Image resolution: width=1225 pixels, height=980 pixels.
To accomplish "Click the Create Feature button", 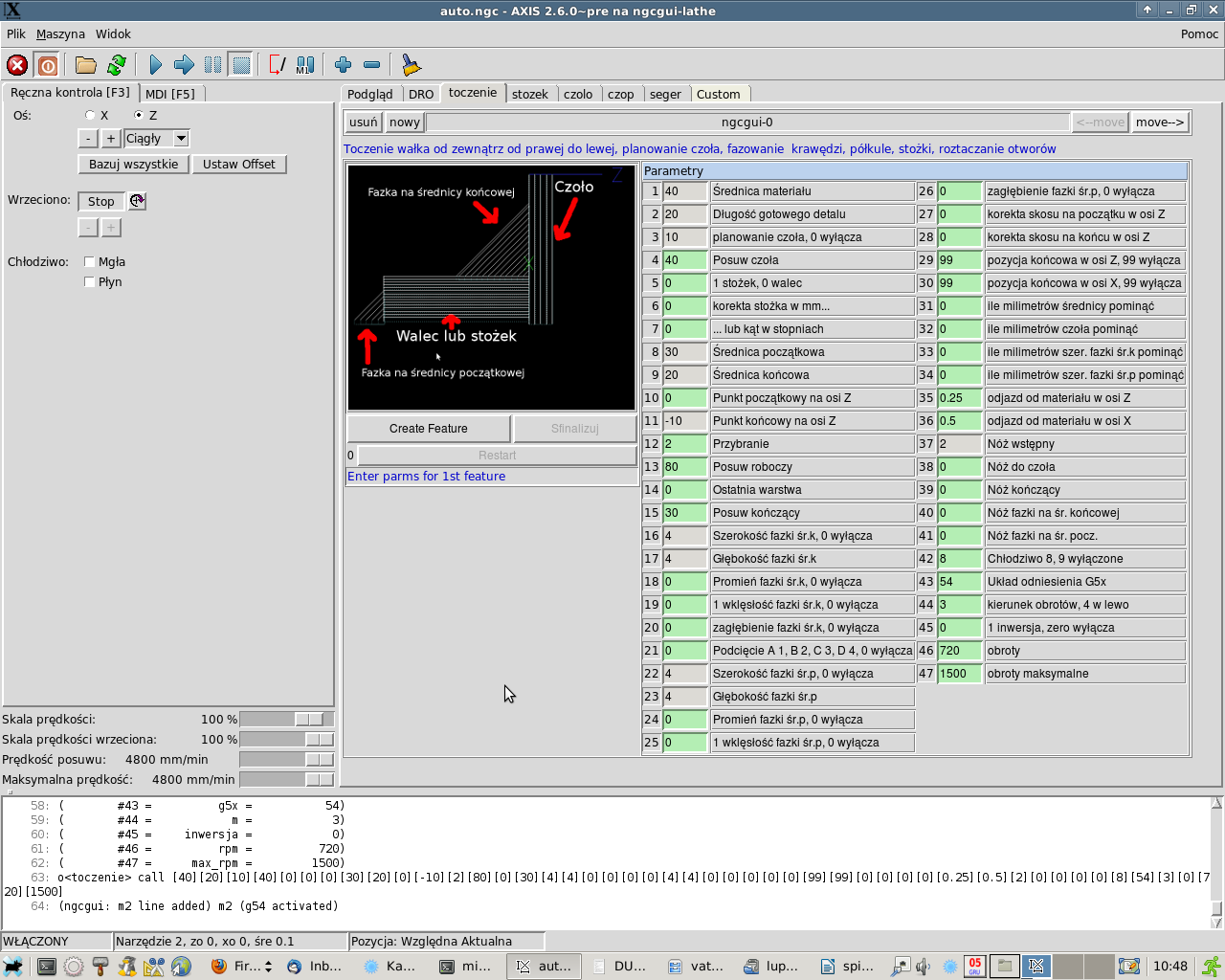I will pos(429,428).
